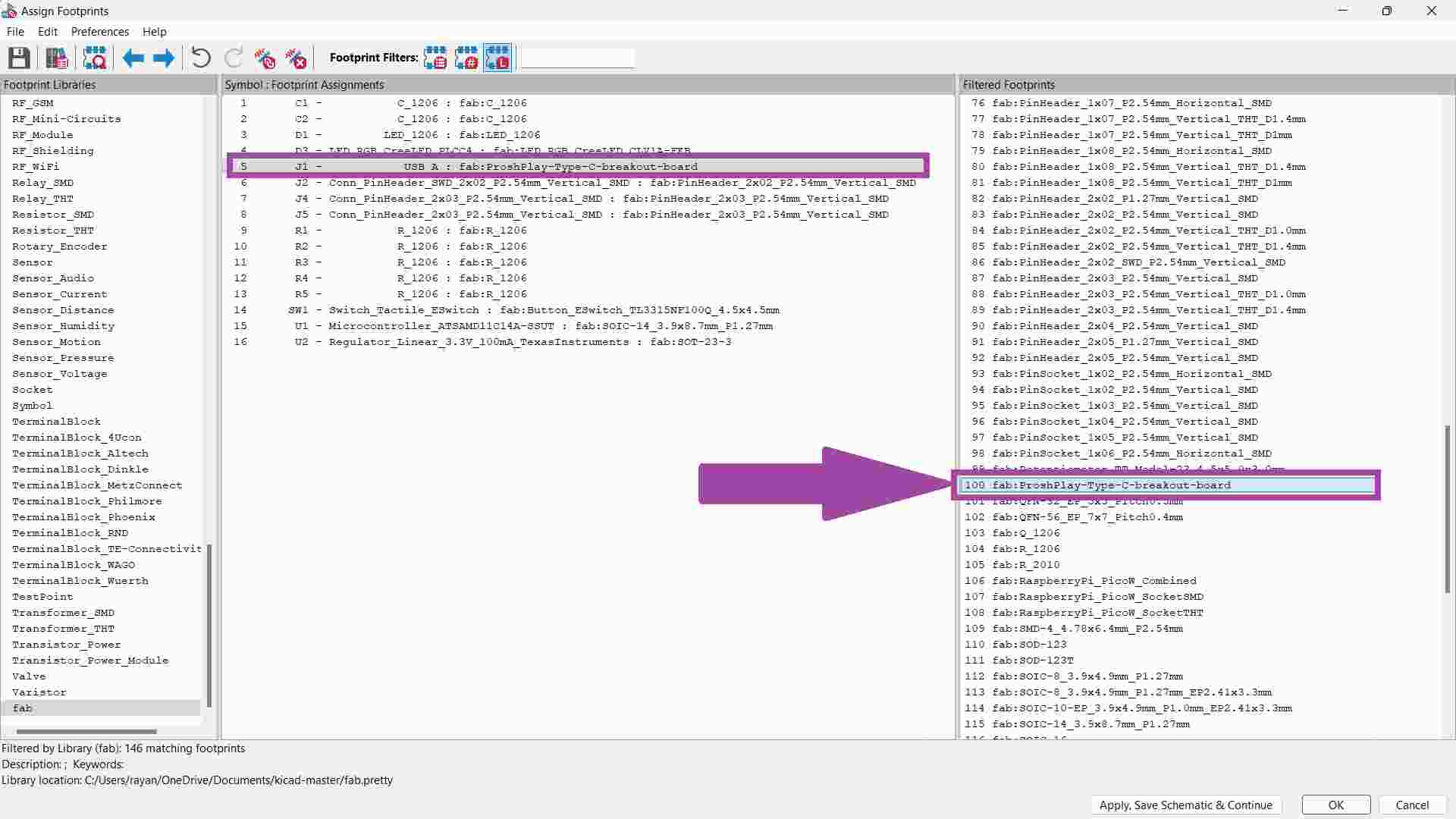
Task: Click the footprint filter text field
Action: pyautogui.click(x=577, y=58)
